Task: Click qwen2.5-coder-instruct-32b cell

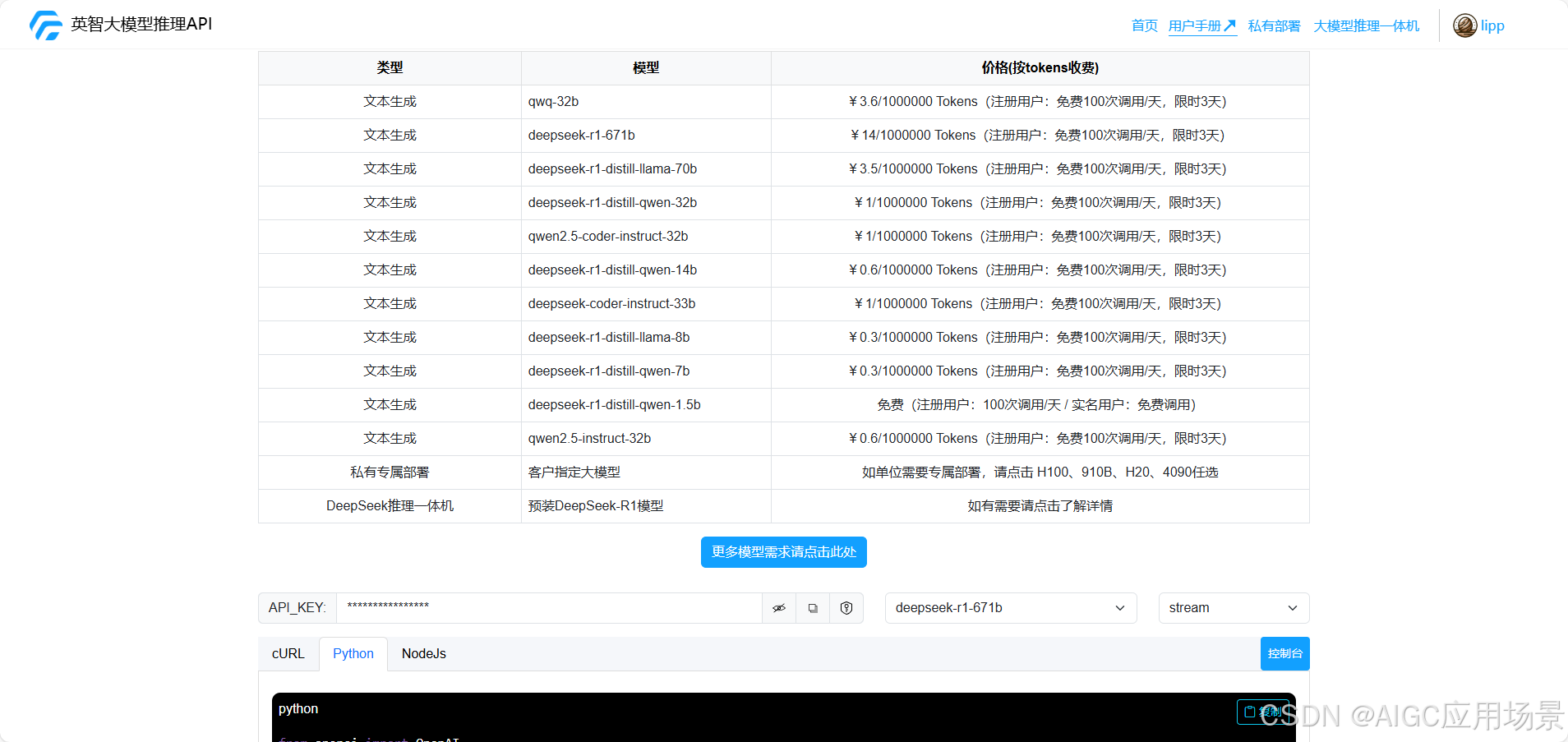Action: [x=646, y=237]
